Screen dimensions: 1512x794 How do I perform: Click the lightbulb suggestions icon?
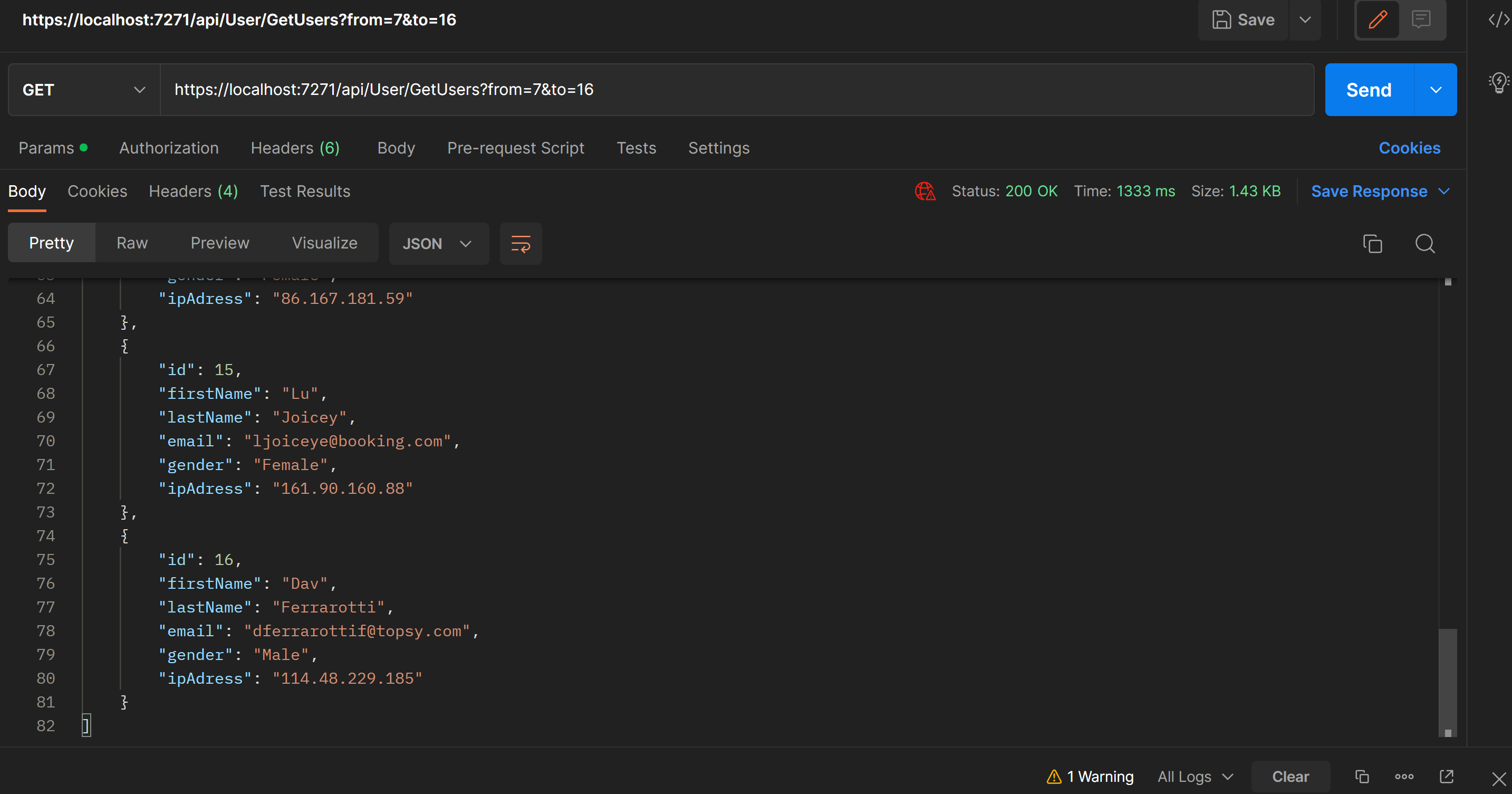[x=1498, y=83]
